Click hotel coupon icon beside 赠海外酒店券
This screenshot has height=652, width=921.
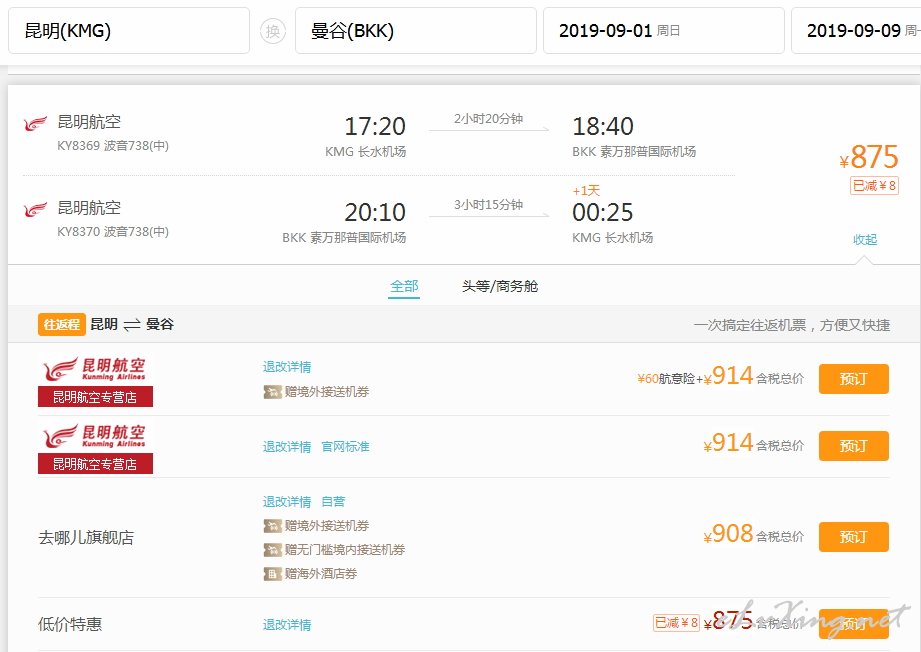pyautogui.click(x=272, y=574)
